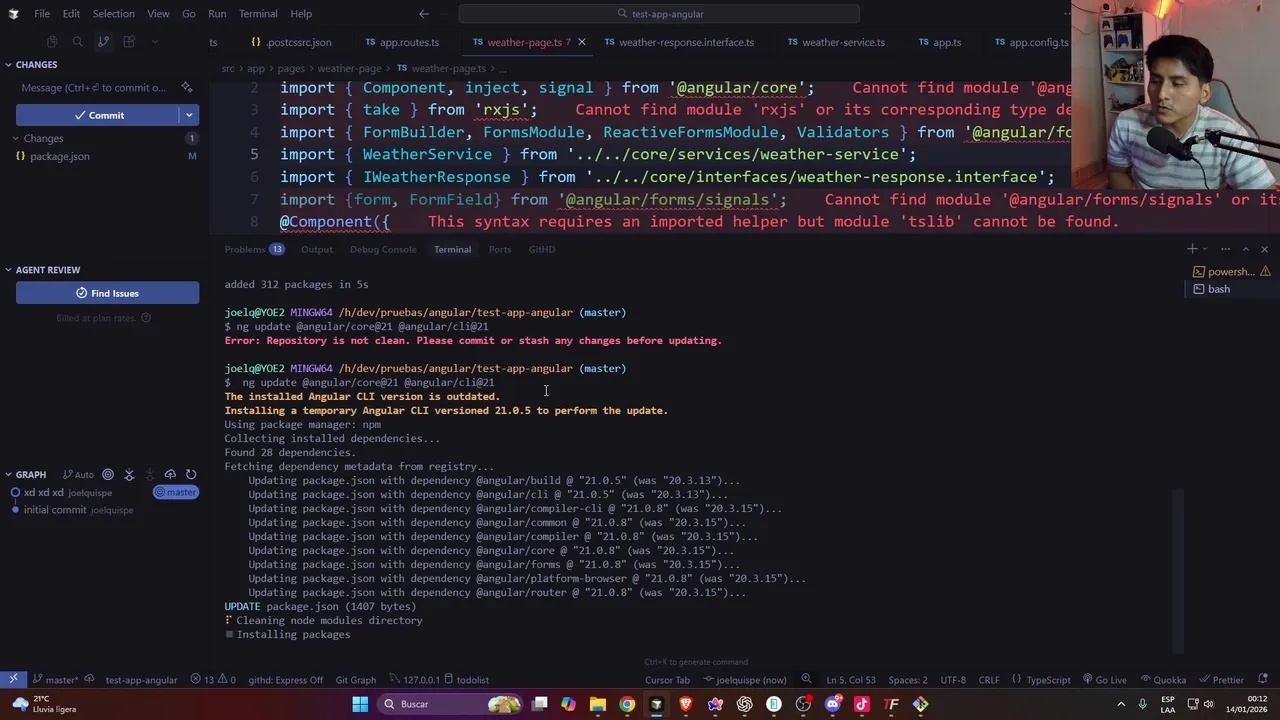
Task: Open the File menu
Action: pyautogui.click(x=42, y=14)
